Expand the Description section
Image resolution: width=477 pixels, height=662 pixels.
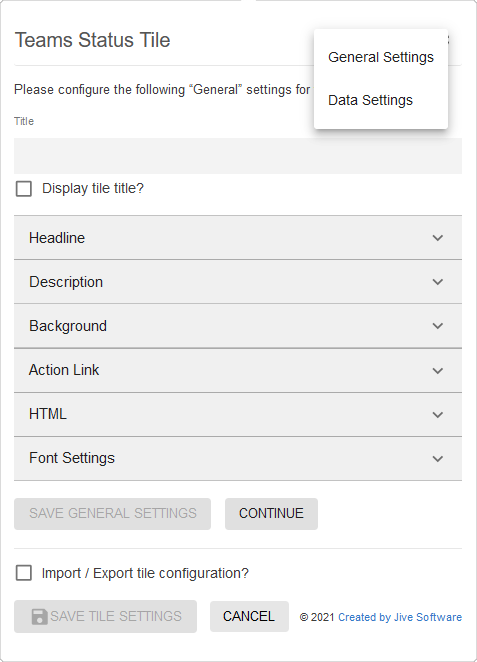click(238, 282)
